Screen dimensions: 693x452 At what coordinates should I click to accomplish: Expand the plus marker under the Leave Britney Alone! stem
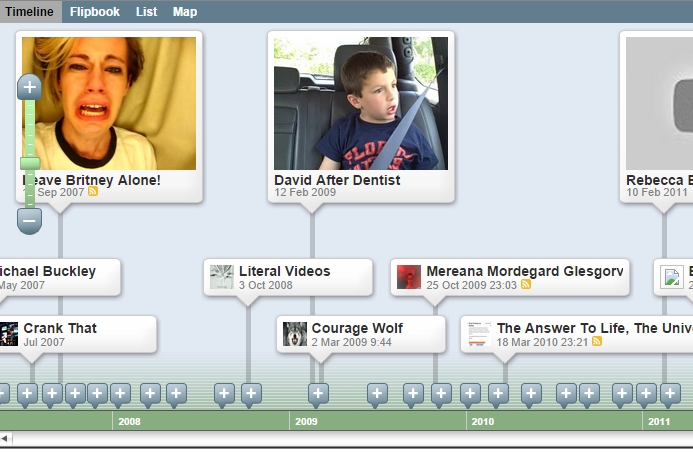point(52,394)
